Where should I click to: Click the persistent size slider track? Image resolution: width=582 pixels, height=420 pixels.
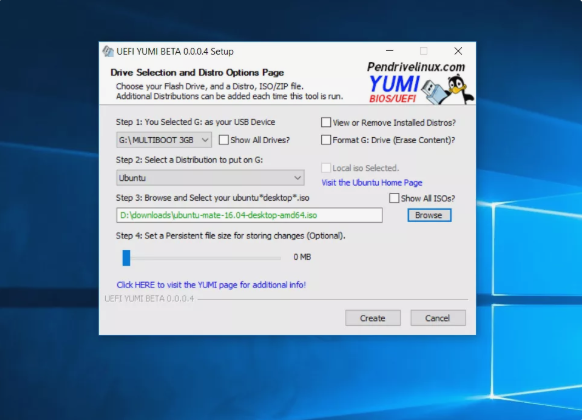(x=205, y=258)
